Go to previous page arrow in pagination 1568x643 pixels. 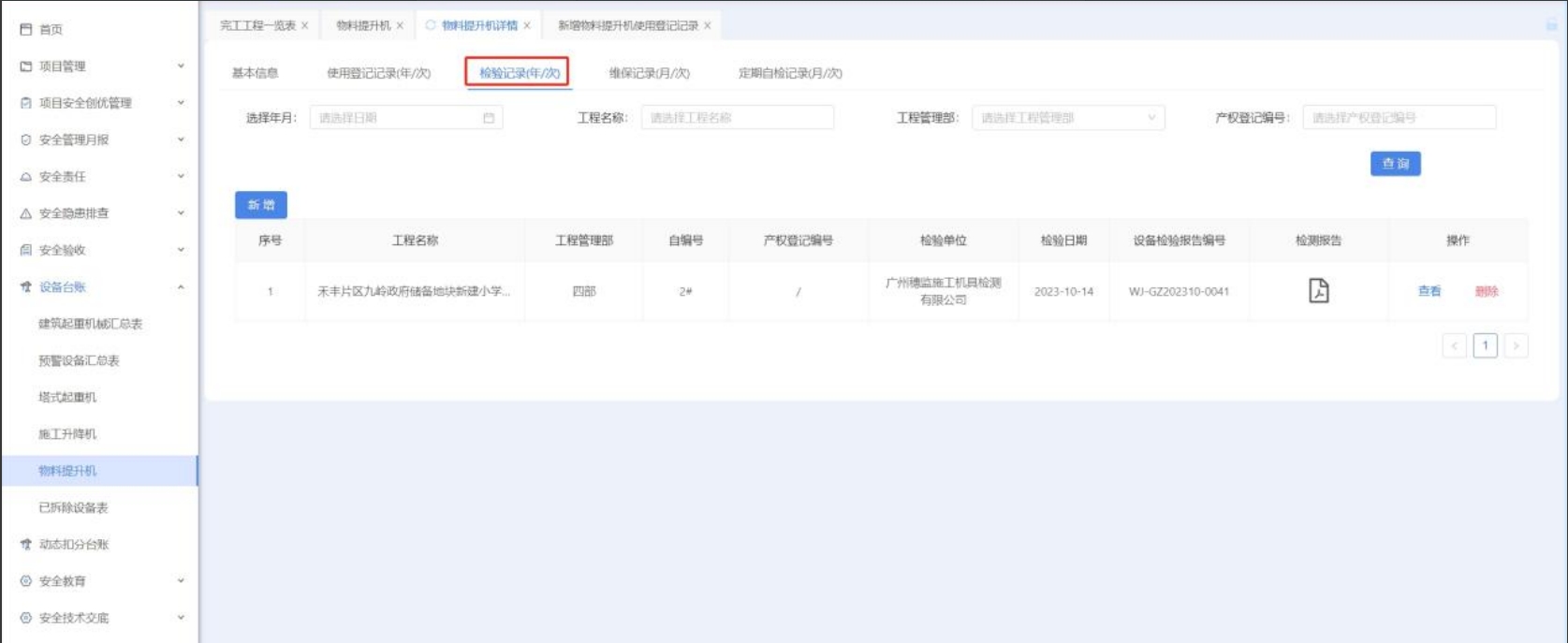point(1454,346)
